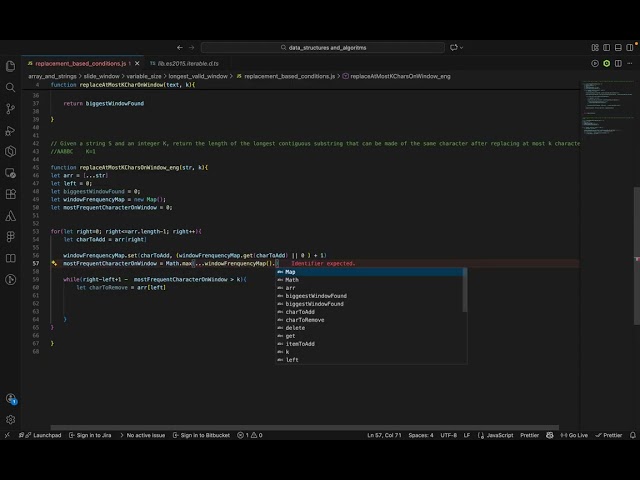Split the editor to the right
Viewport: 640px width, 480px height.
click(618, 63)
